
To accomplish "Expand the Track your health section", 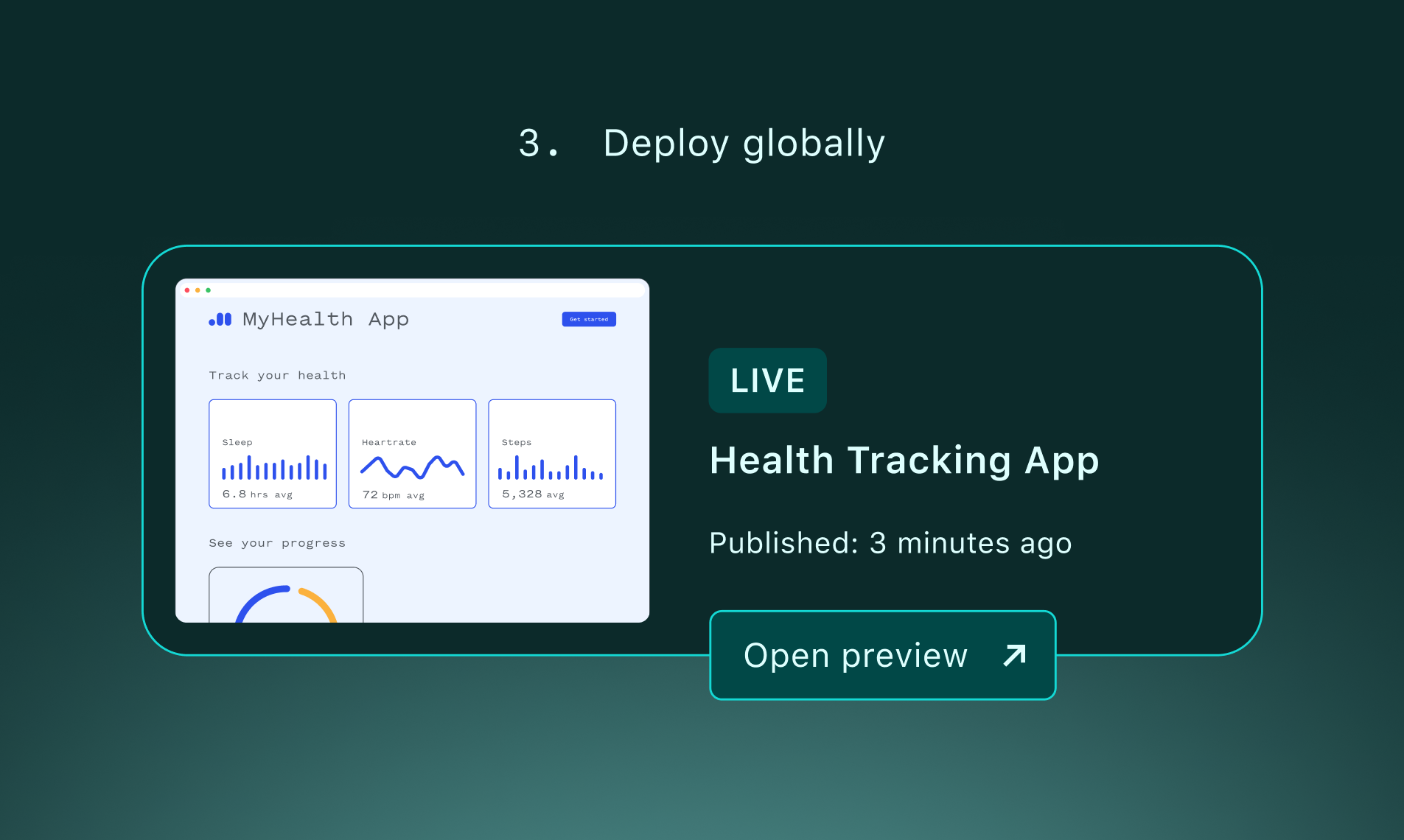I will pos(277,375).
